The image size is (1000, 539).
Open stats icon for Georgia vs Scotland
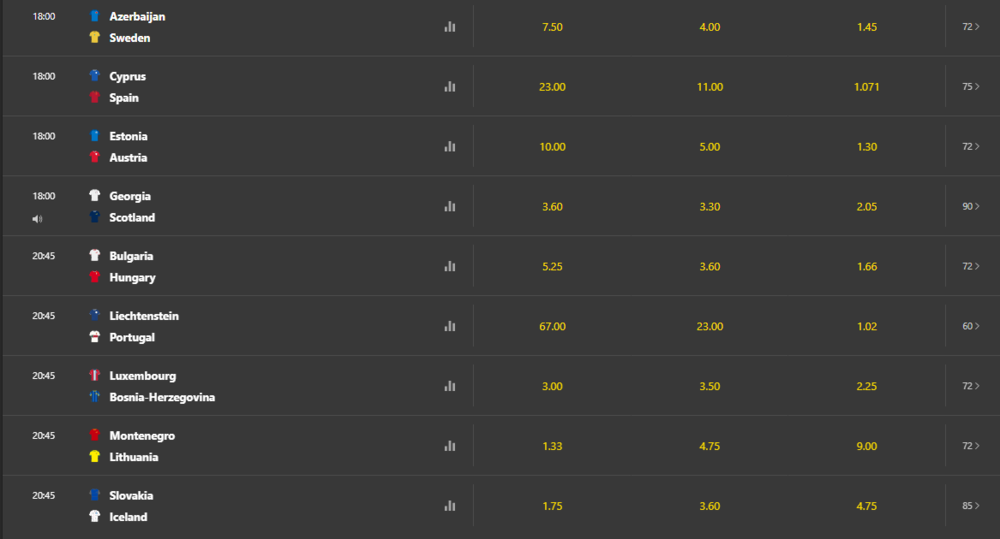(450, 207)
